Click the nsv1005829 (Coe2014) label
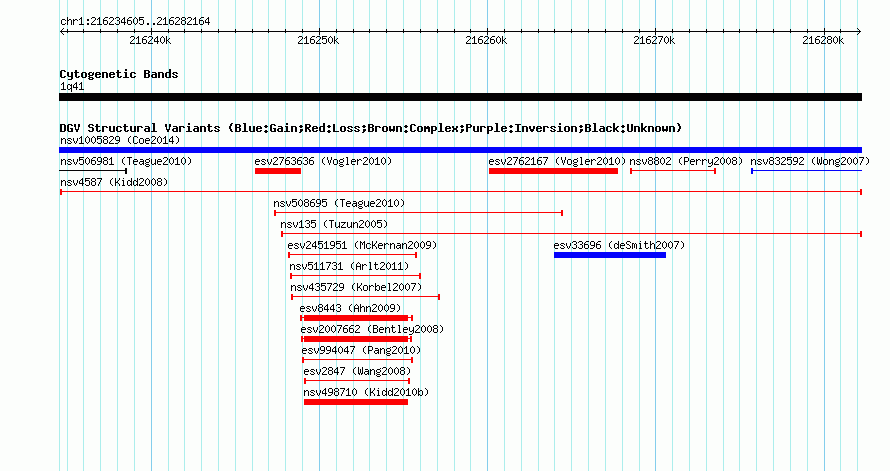The width and height of the screenshot is (890, 471). [x=120, y=140]
